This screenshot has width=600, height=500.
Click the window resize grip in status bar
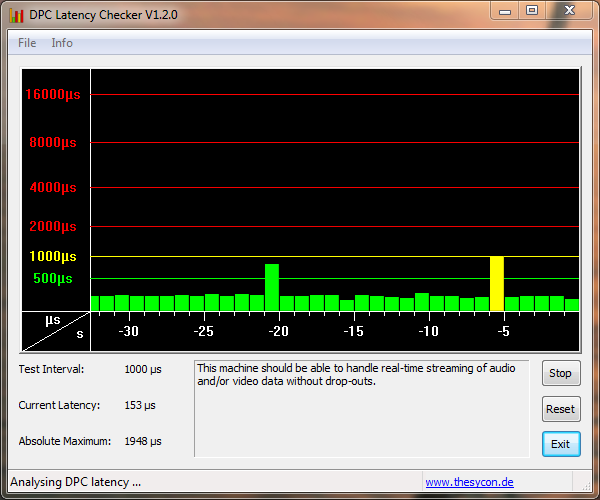point(586,486)
